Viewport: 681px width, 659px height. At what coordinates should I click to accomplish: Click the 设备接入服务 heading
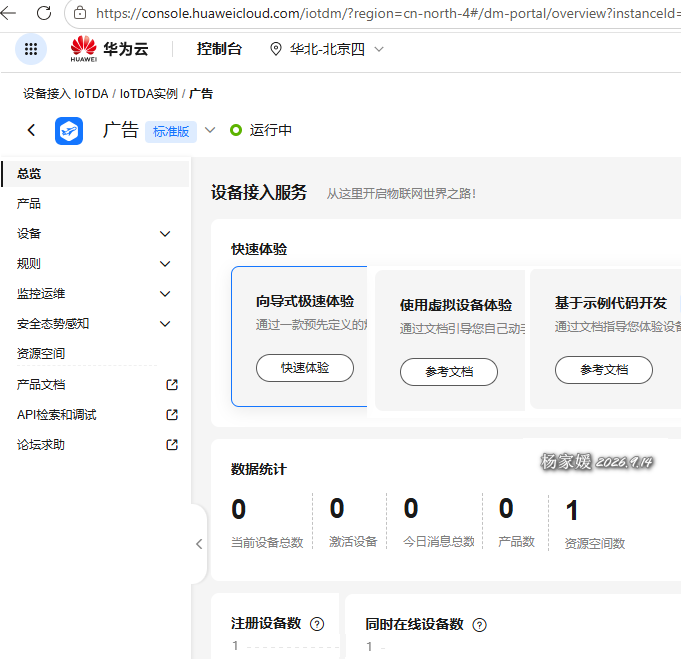pos(259,192)
